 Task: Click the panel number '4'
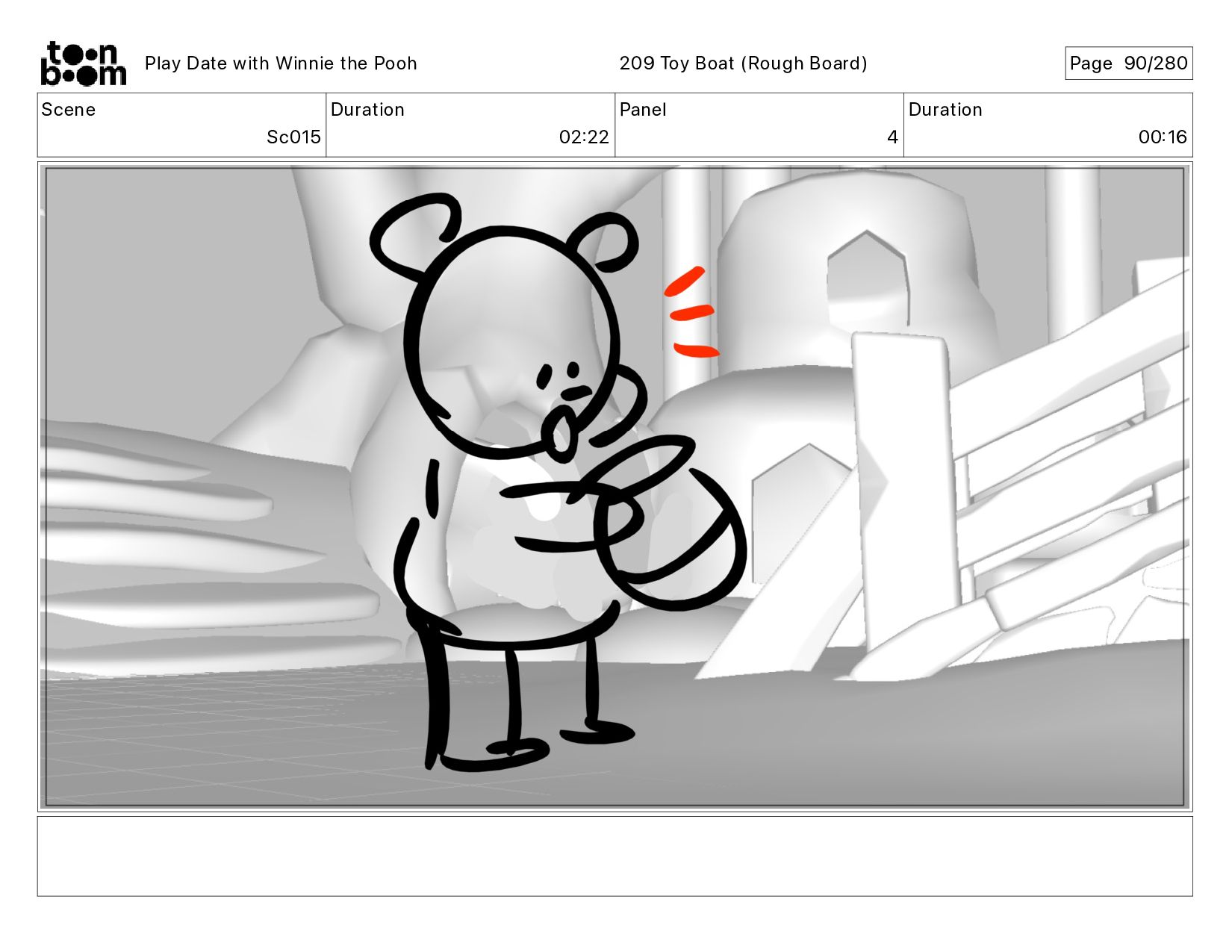pyautogui.click(x=892, y=137)
